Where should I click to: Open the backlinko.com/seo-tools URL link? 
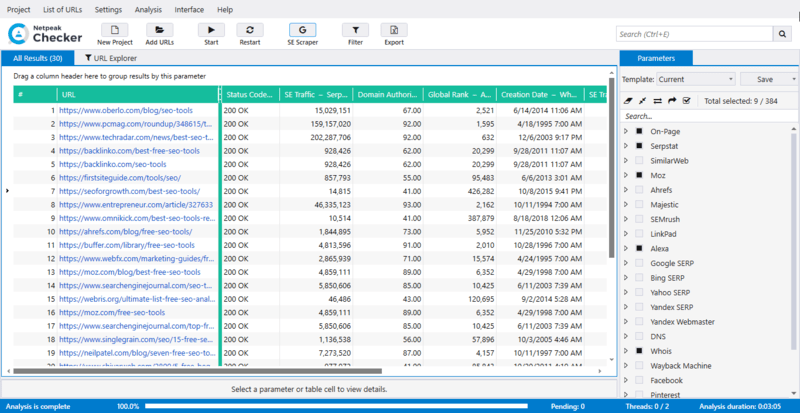pos(112,164)
